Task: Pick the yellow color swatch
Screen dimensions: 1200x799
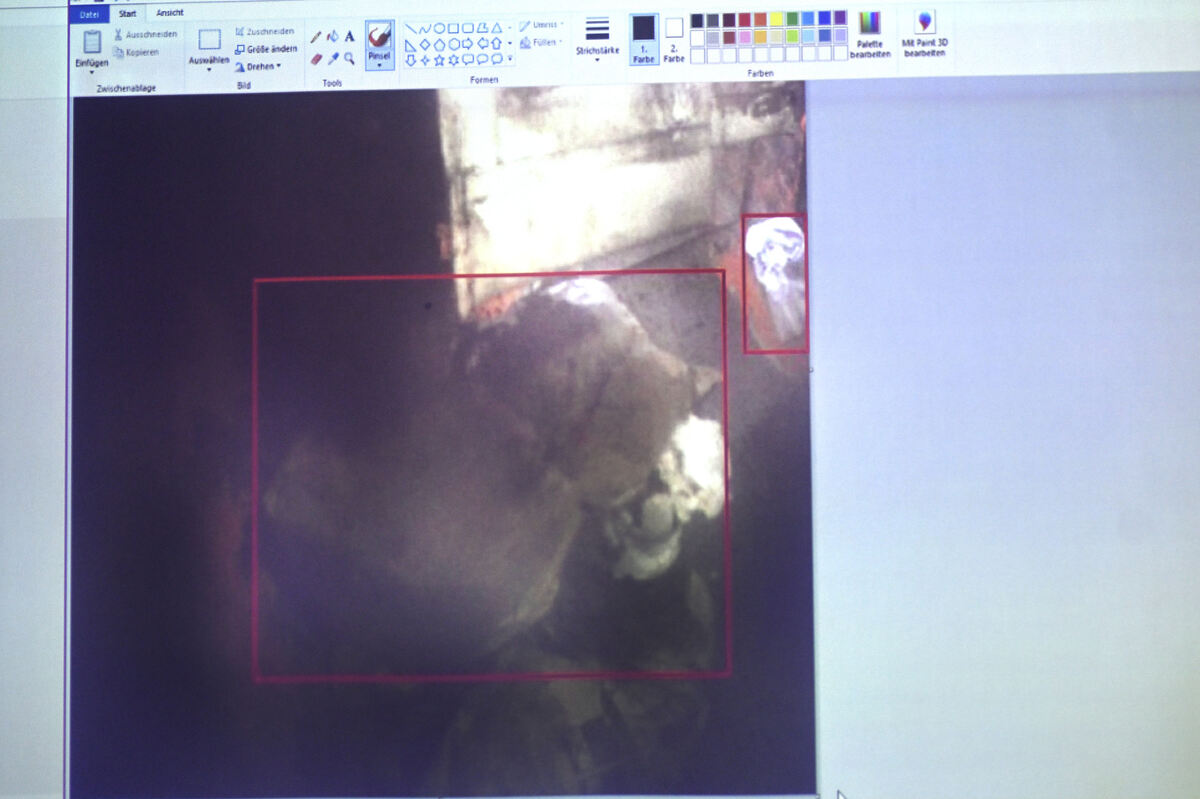Action: (x=776, y=19)
